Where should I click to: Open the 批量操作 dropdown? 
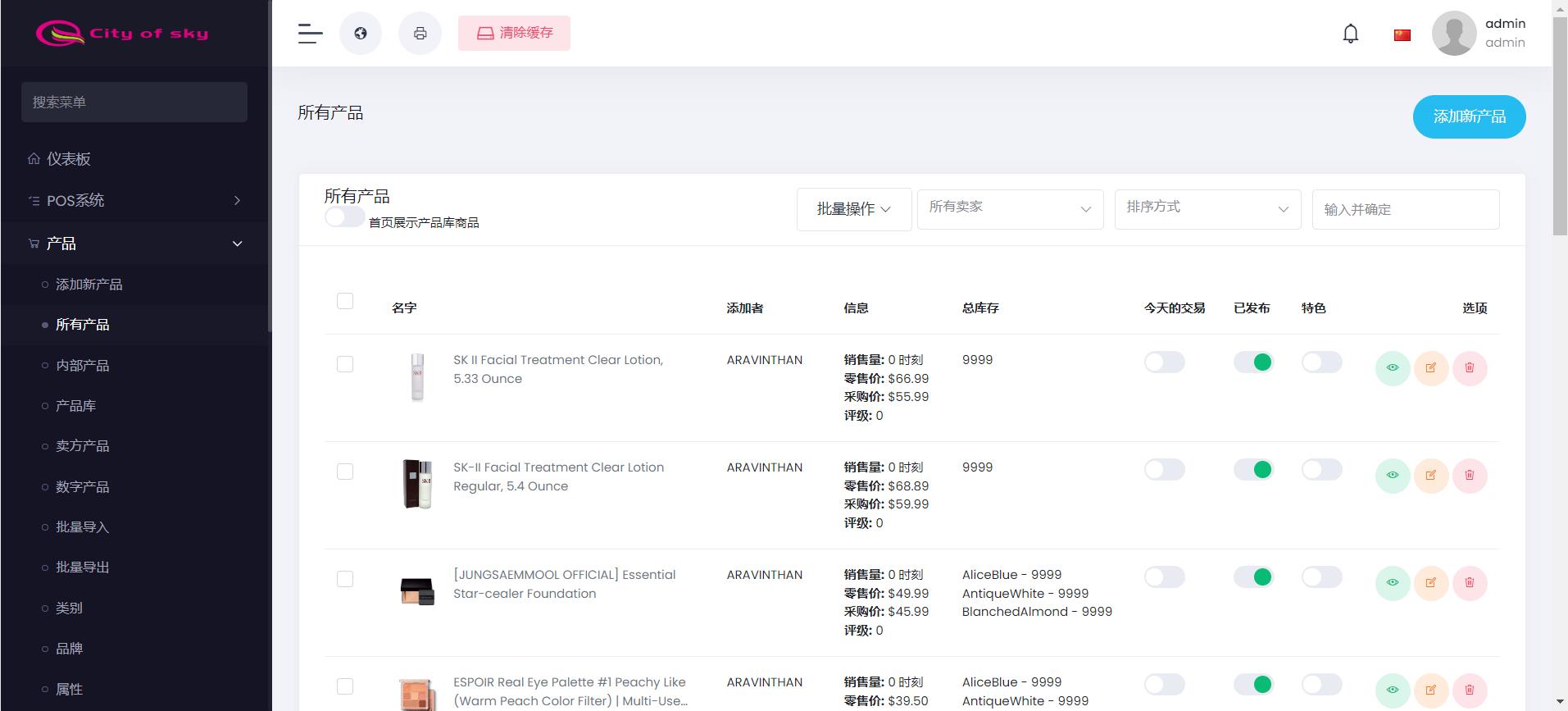pyautogui.click(x=854, y=210)
